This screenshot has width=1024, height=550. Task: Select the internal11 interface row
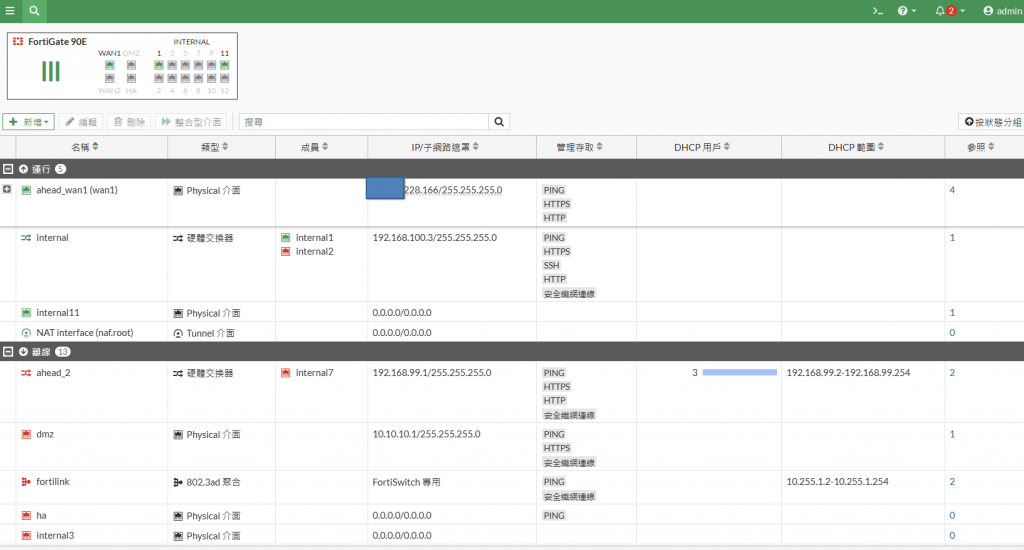coord(512,312)
